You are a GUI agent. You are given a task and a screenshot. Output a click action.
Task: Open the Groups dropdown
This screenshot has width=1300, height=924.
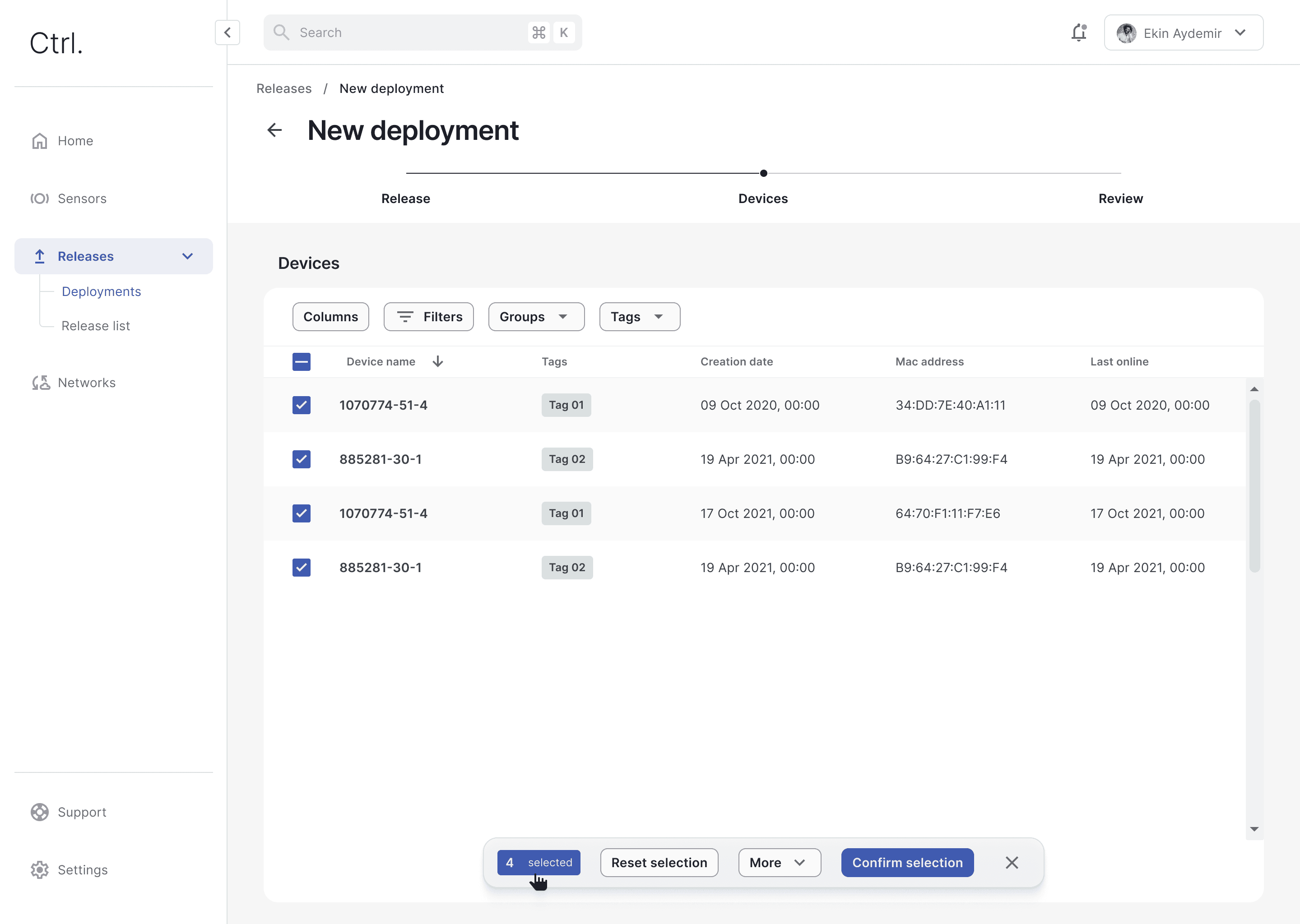tap(536, 317)
